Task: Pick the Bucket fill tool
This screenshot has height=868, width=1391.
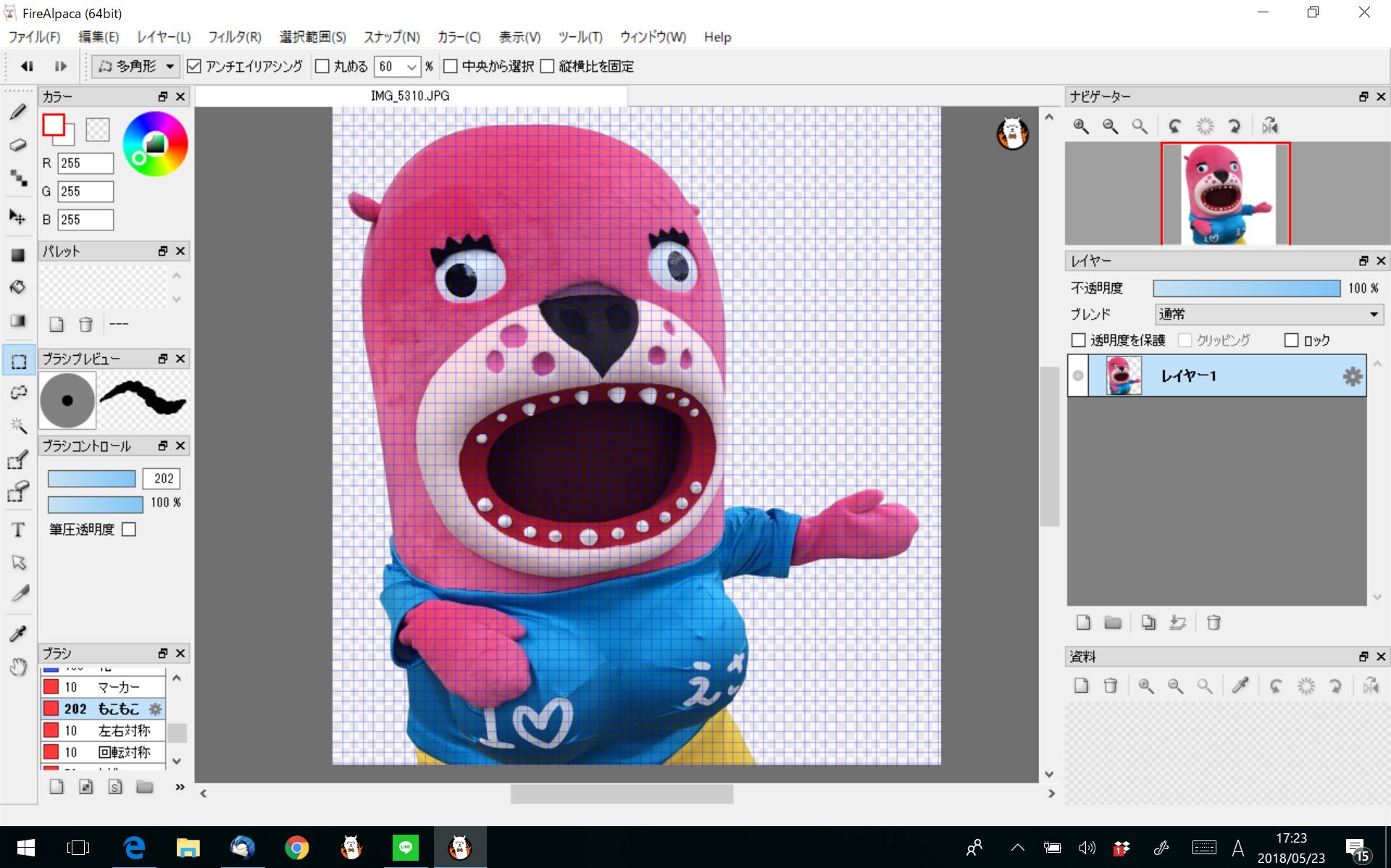Action: (x=18, y=287)
